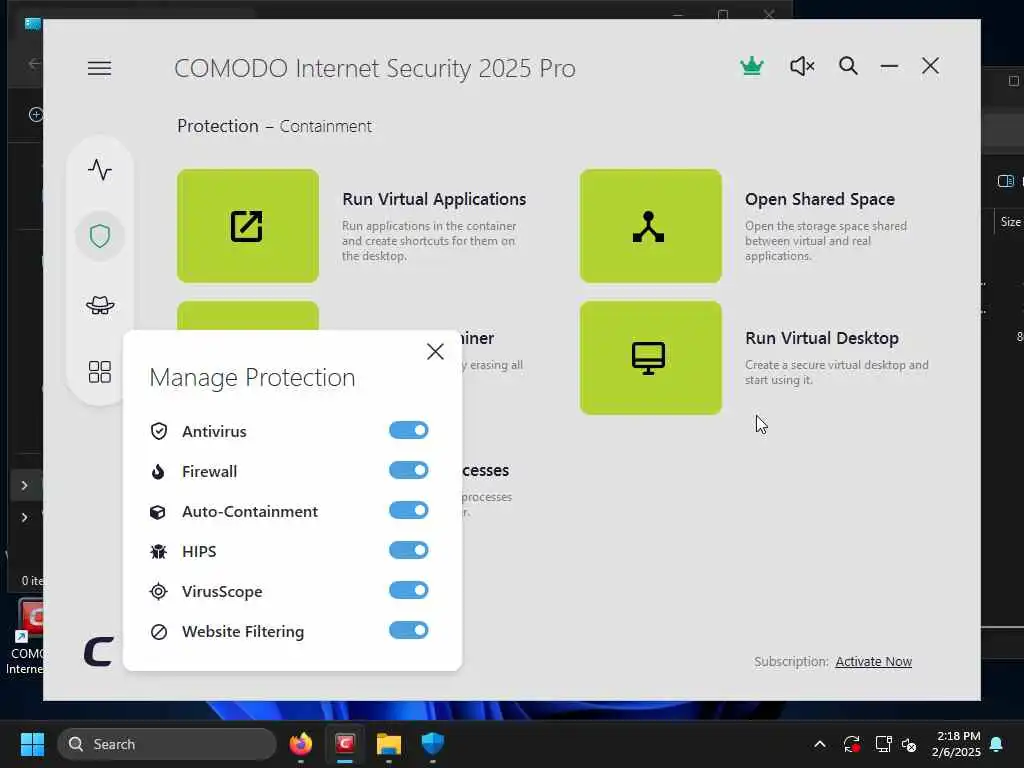The width and height of the screenshot is (1024, 768).
Task: Click the sync status tray icon
Action: [x=852, y=744]
